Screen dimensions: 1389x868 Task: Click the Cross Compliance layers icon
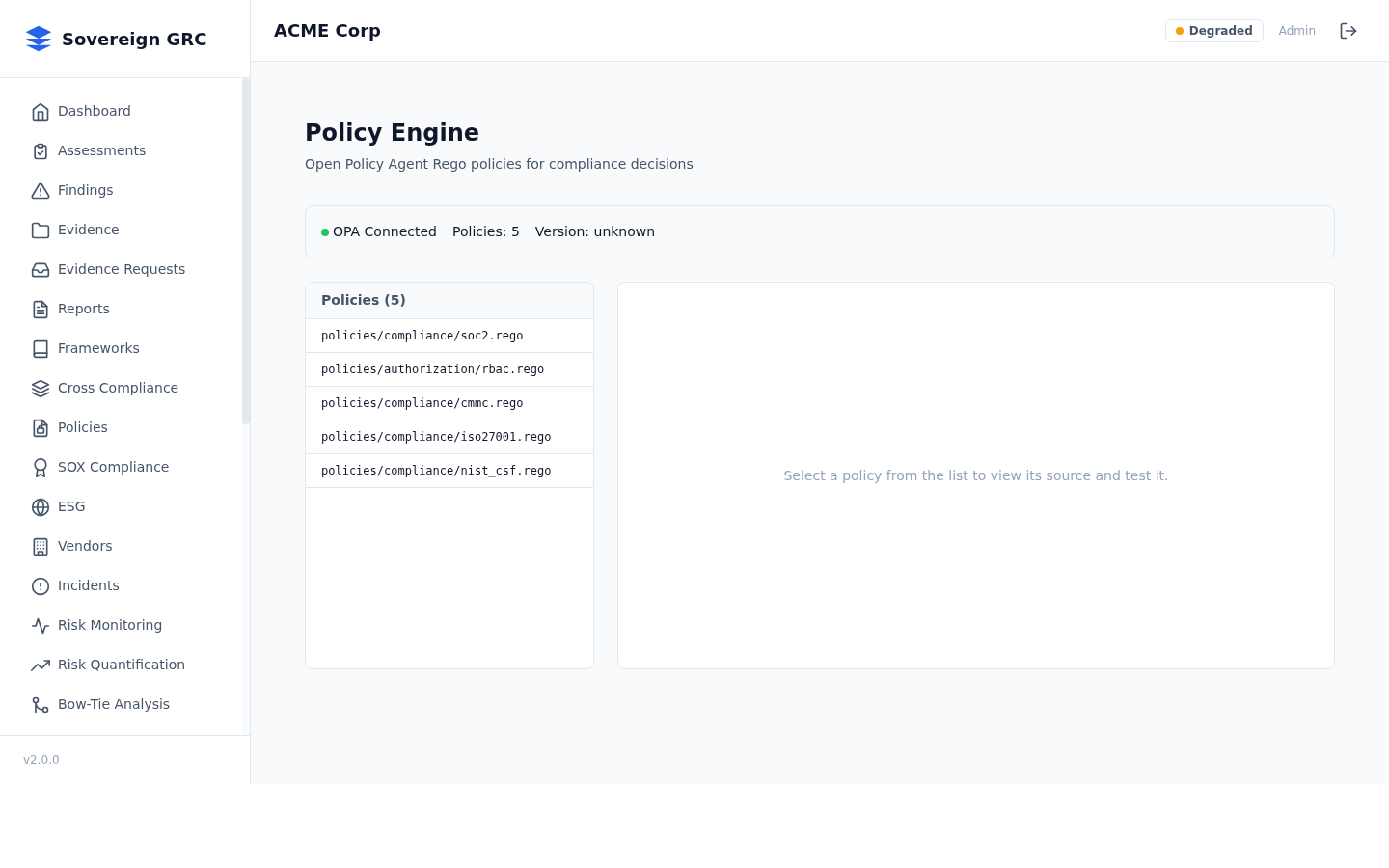(41, 388)
